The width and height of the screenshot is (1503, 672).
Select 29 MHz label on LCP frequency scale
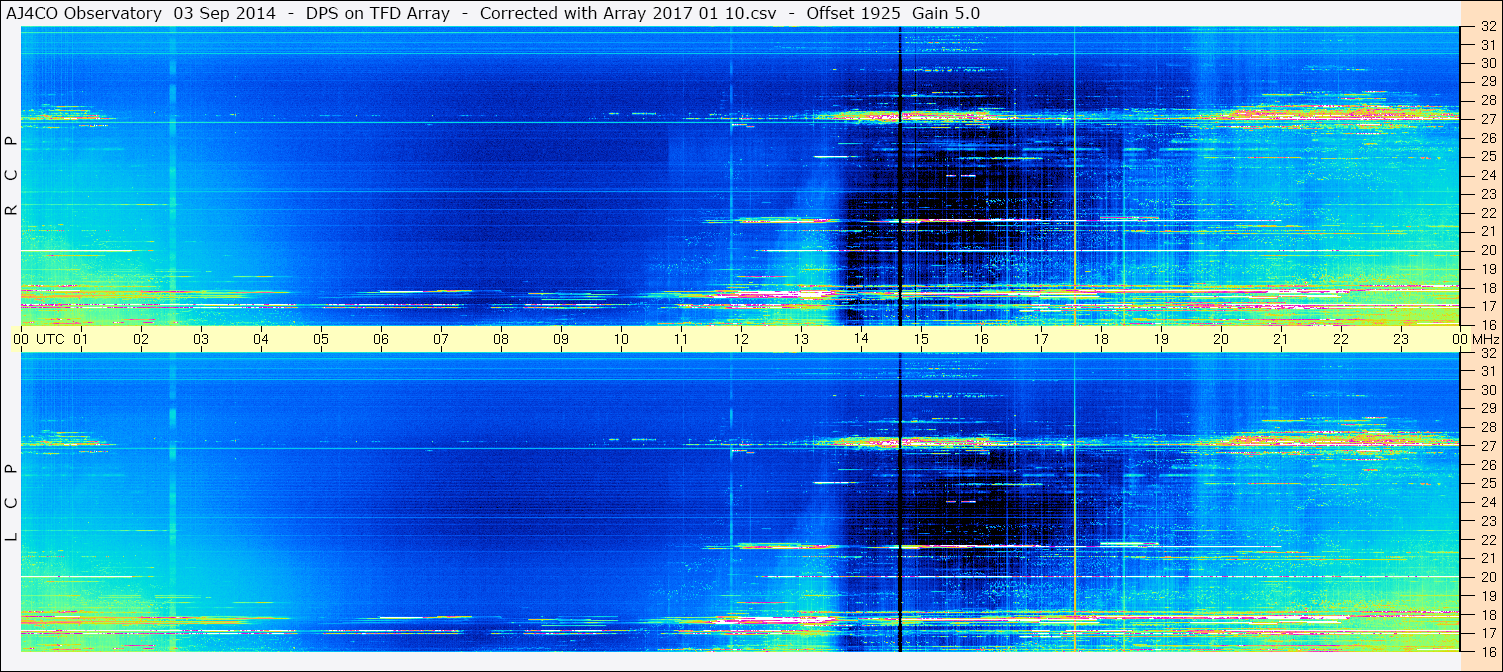click(x=1487, y=409)
